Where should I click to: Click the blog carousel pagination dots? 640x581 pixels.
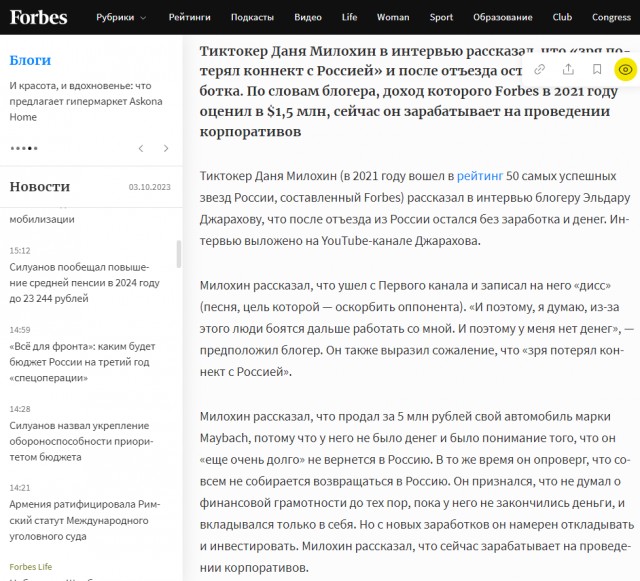24,148
